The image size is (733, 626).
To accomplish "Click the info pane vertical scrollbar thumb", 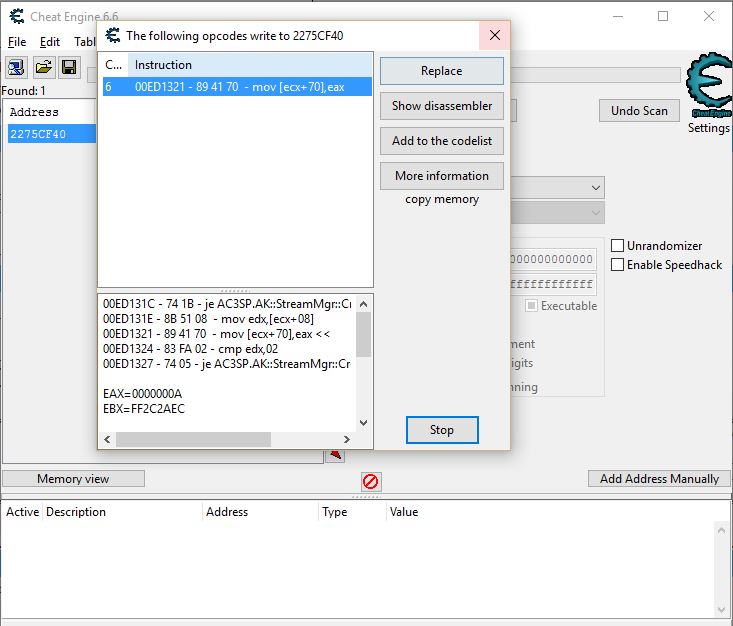I will 363,335.
